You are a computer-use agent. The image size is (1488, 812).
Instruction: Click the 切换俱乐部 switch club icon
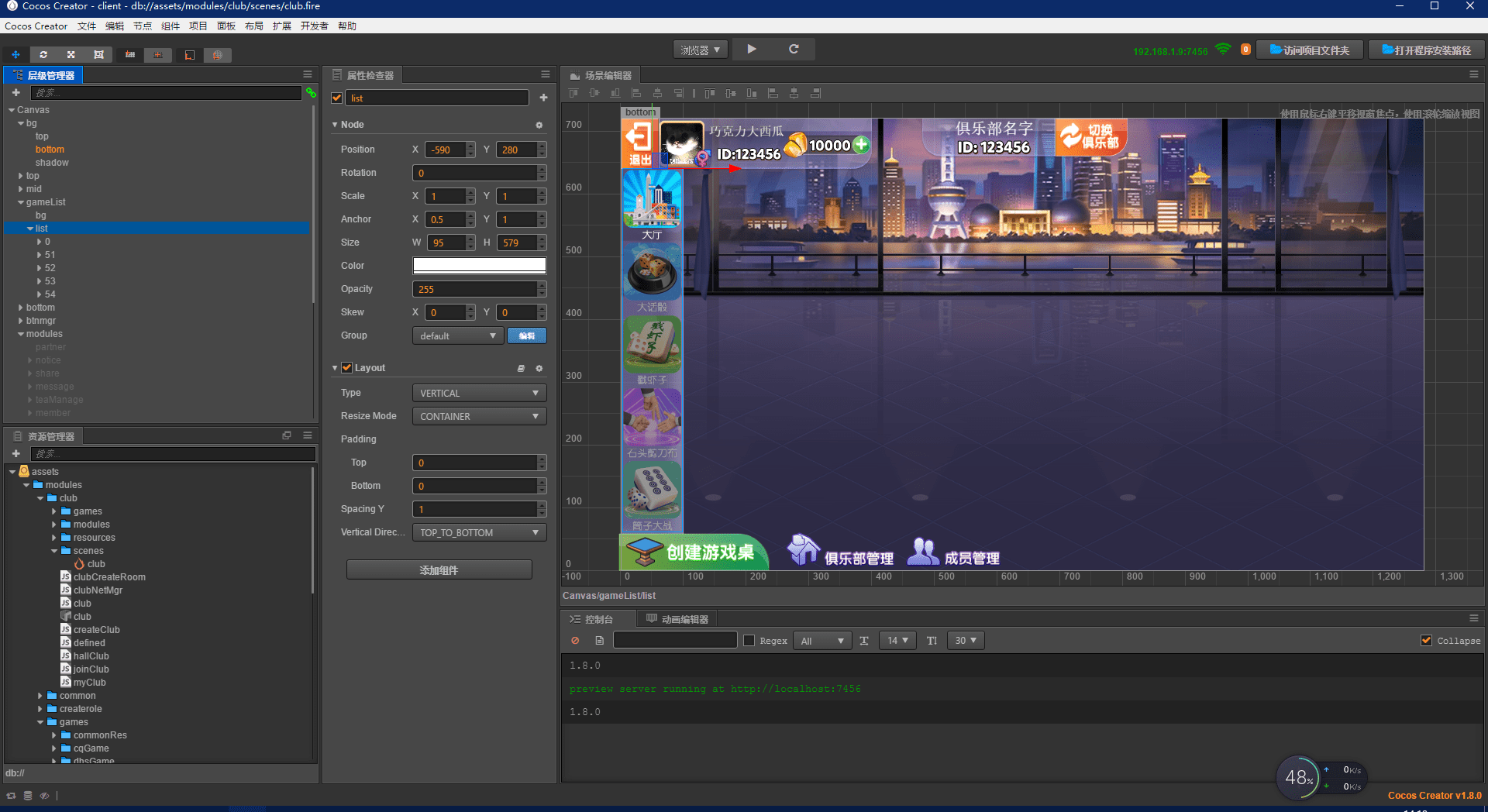[1090, 136]
